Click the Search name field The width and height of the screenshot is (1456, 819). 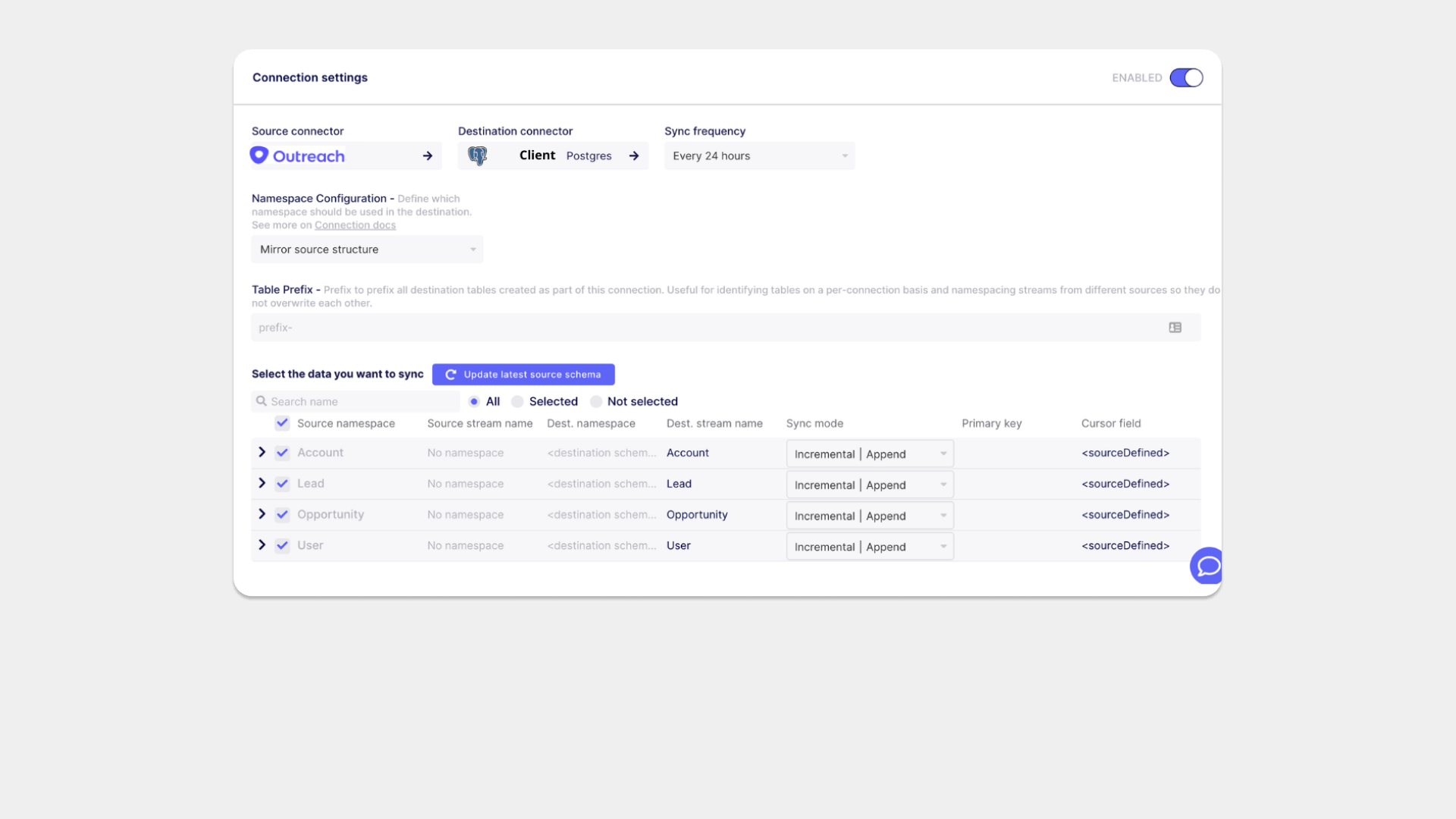(x=356, y=401)
